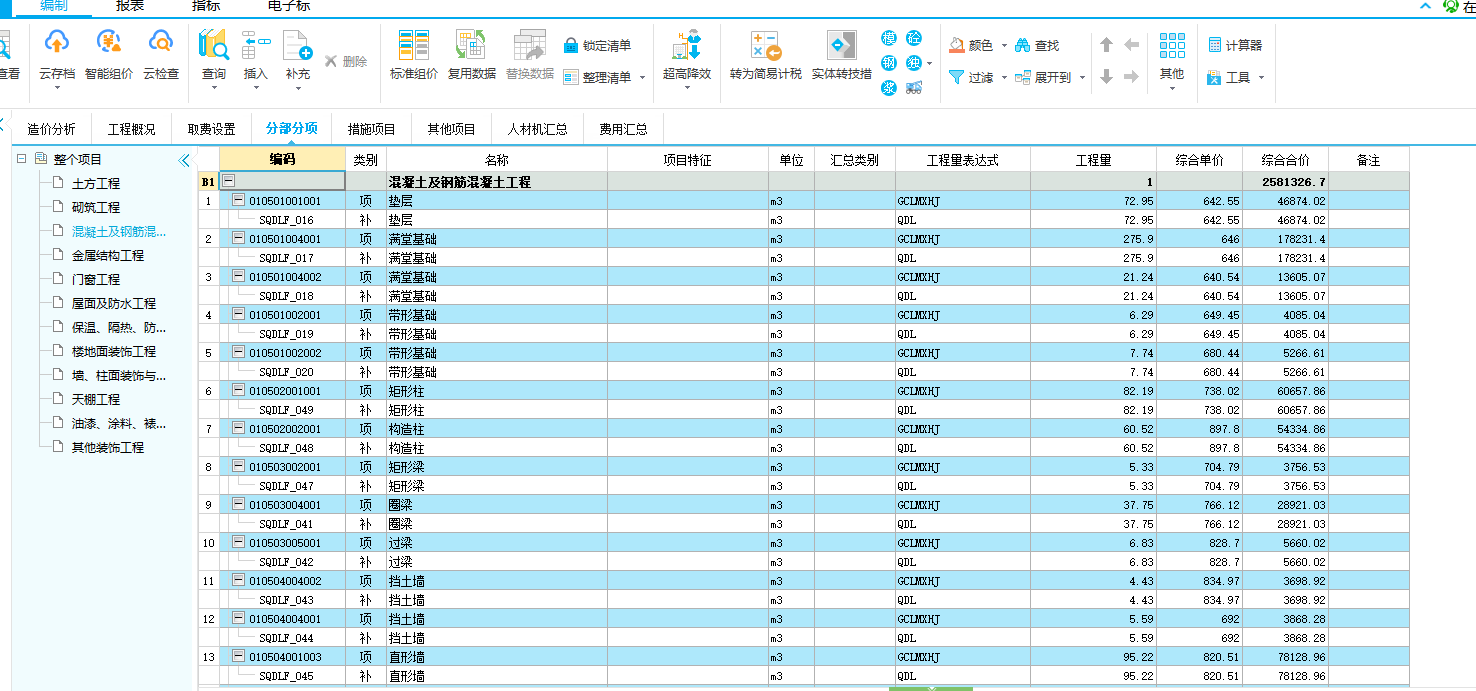Select 门窗工程 in project tree
This screenshot has width=1476, height=691.
pos(96,279)
